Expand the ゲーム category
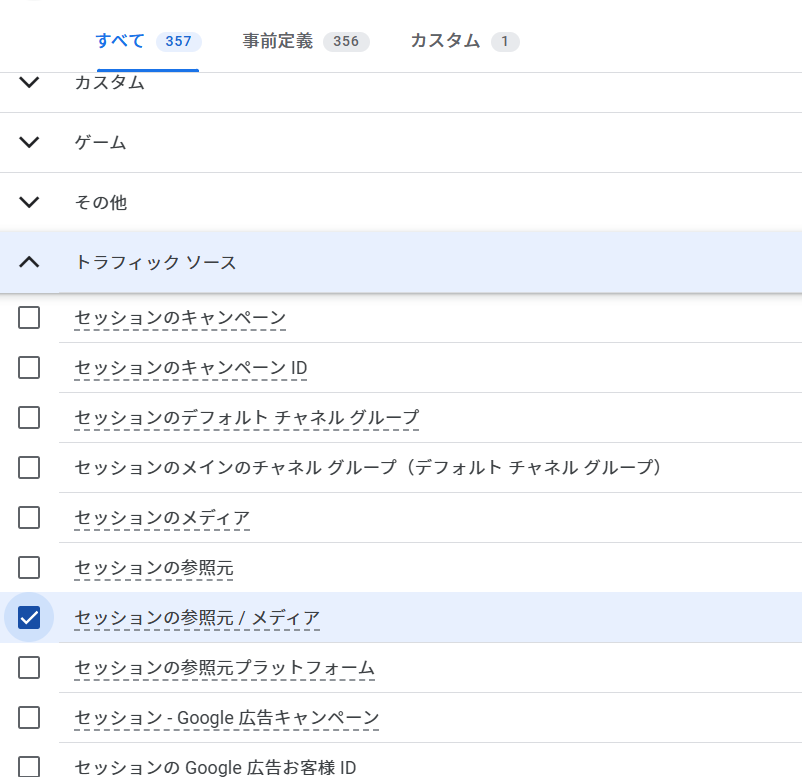The image size is (802, 777). (x=29, y=142)
